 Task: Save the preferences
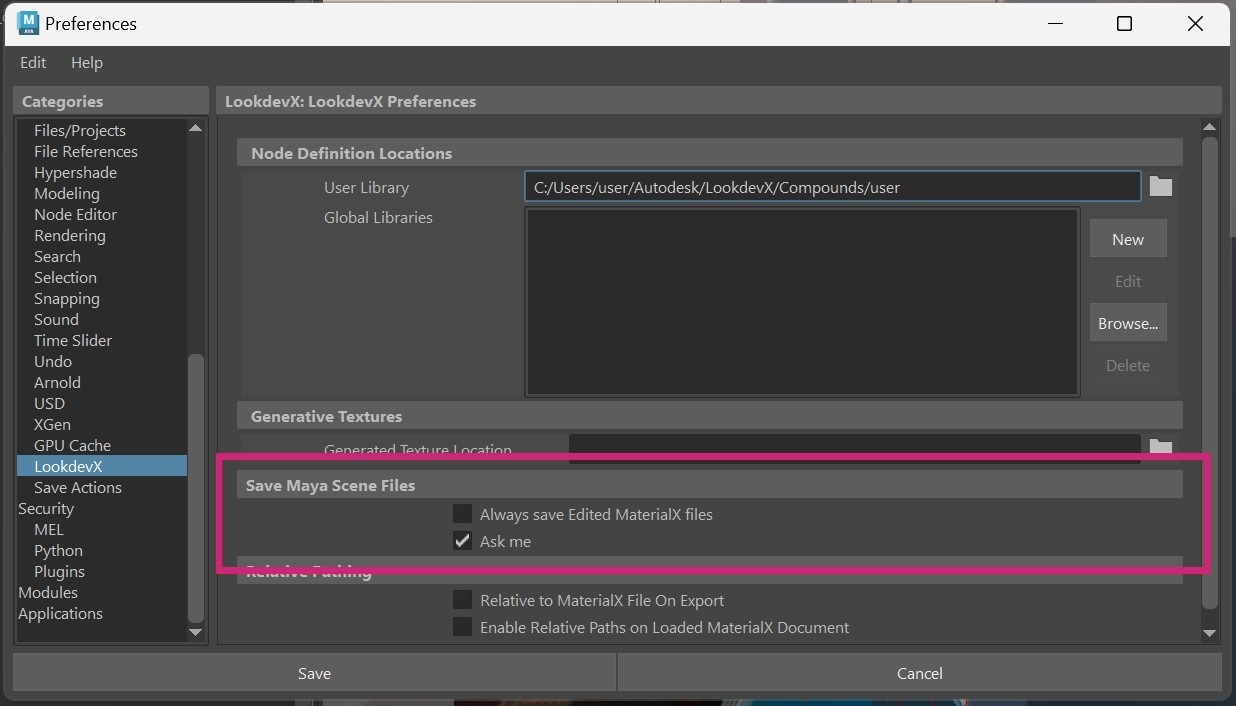(314, 673)
